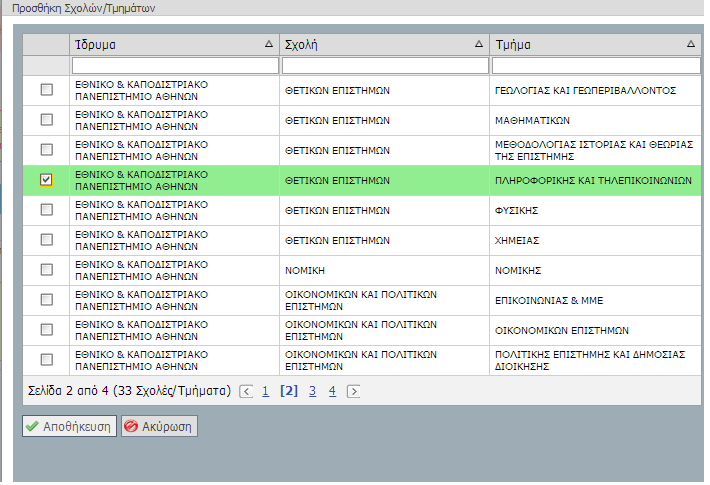Select ΜΕΘΟΔΟΛΟΓΙΑΣ ΙΣΤΟΡΙΑΣ ΚΑΙ ΘΕΩΡΙΑΣ cell

595,150
